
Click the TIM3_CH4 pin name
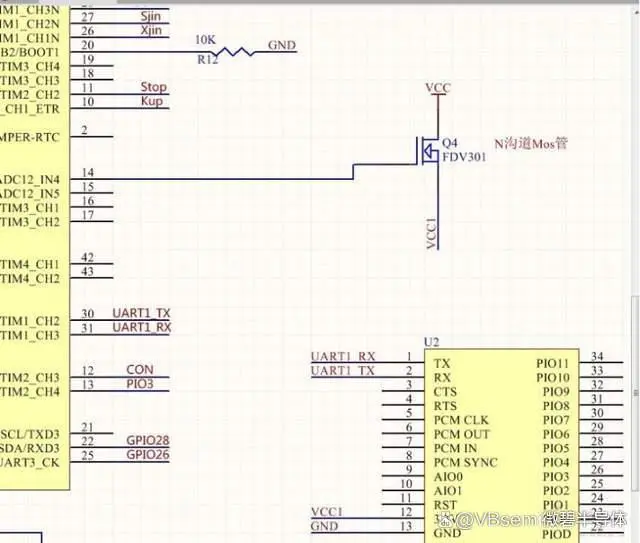[x=30, y=67]
